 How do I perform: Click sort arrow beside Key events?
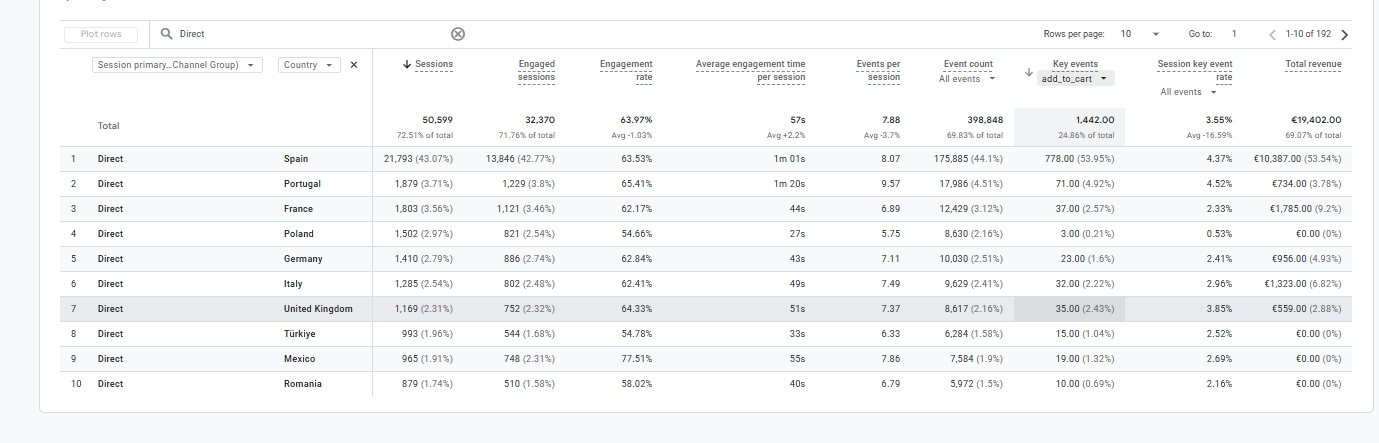point(1029,71)
